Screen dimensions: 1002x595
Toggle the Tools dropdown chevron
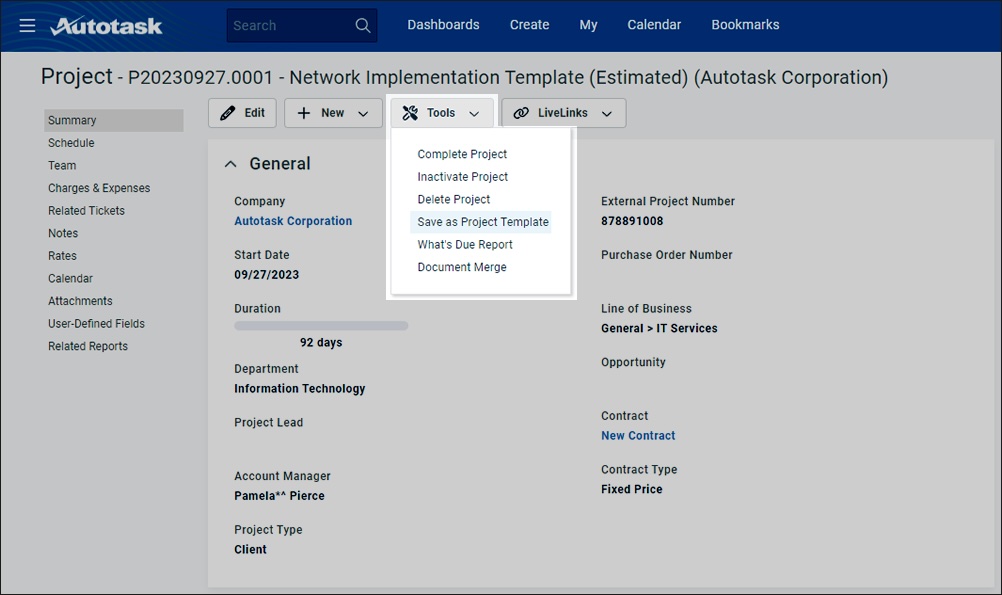(474, 114)
